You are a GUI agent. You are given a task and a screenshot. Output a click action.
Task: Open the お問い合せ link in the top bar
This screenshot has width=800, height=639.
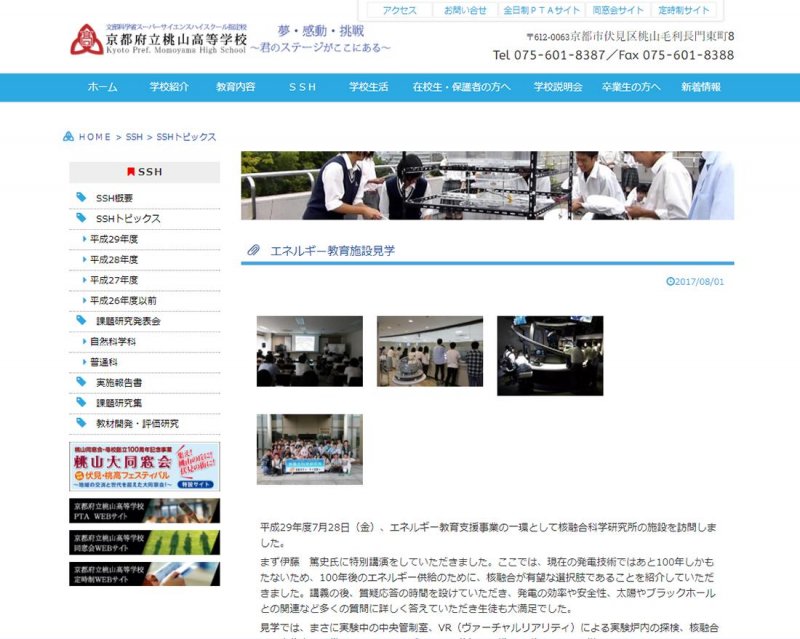coord(465,10)
